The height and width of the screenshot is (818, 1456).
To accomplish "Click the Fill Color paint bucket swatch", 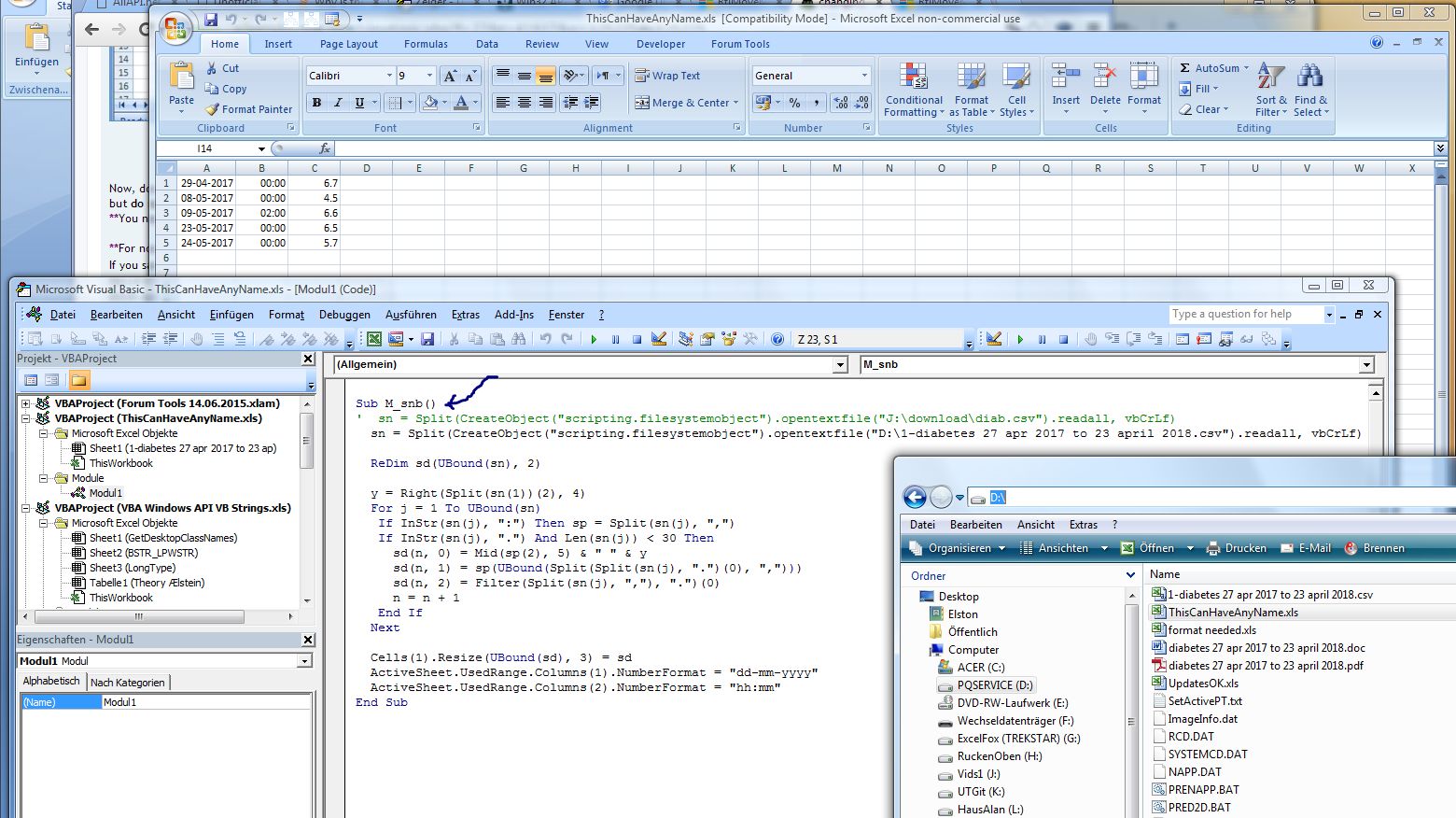I will [x=429, y=103].
